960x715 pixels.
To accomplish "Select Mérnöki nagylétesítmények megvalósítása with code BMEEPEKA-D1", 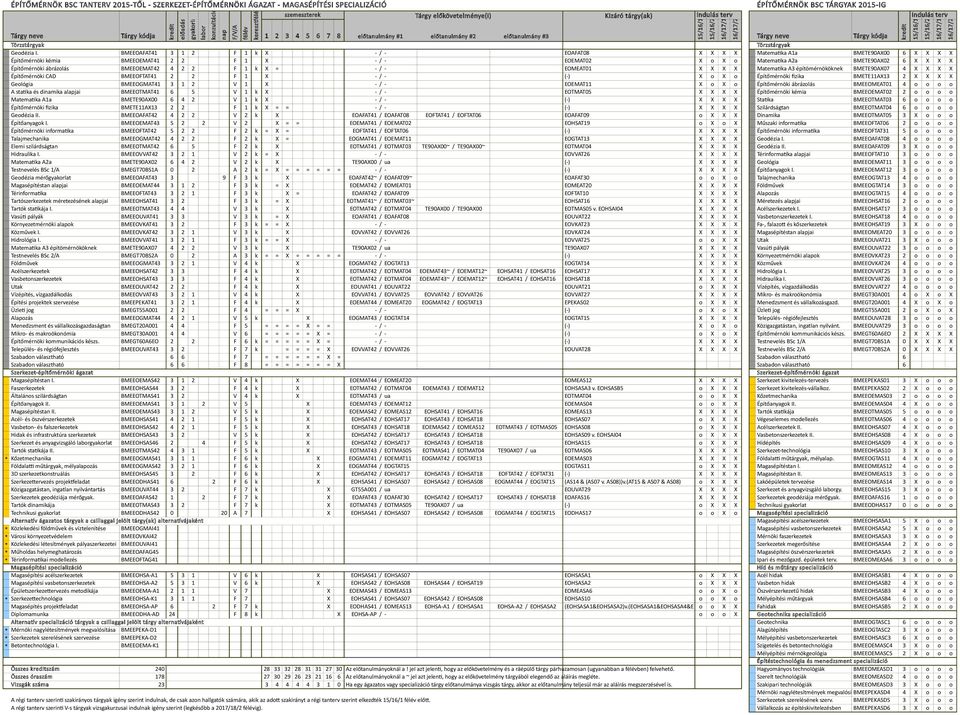I will coord(63,631).
